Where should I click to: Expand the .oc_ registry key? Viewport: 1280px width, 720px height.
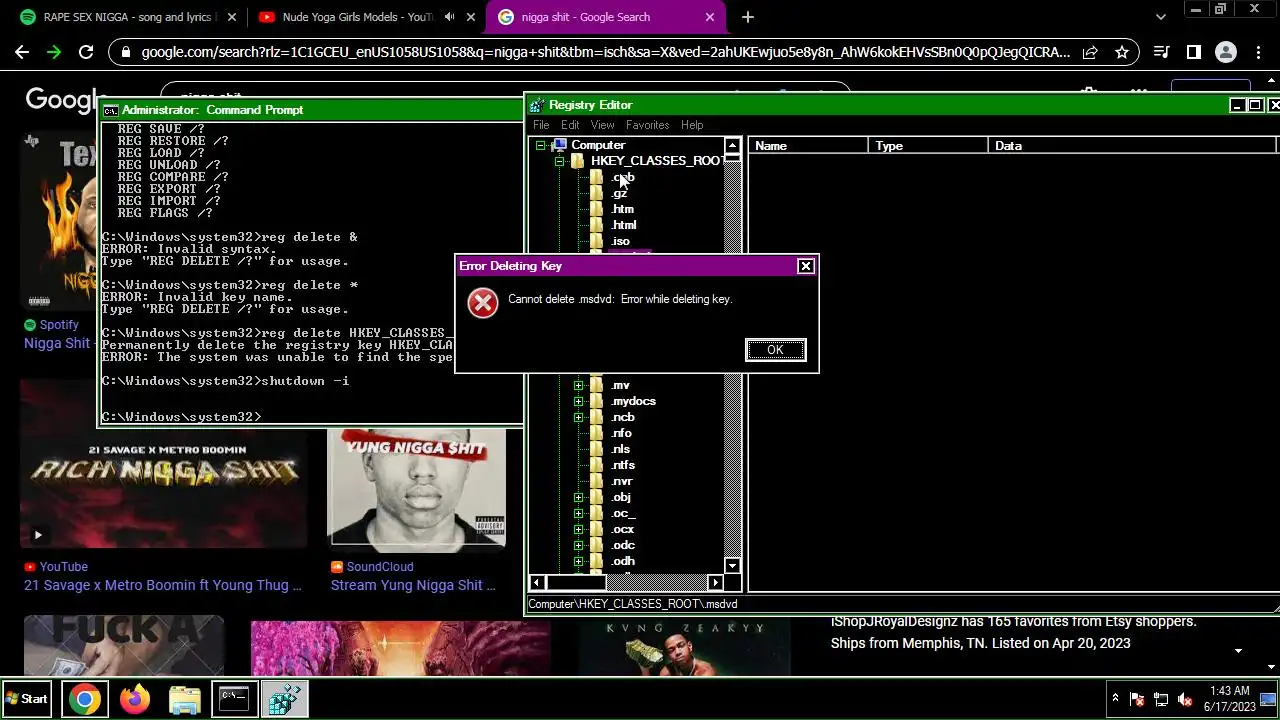click(579, 513)
